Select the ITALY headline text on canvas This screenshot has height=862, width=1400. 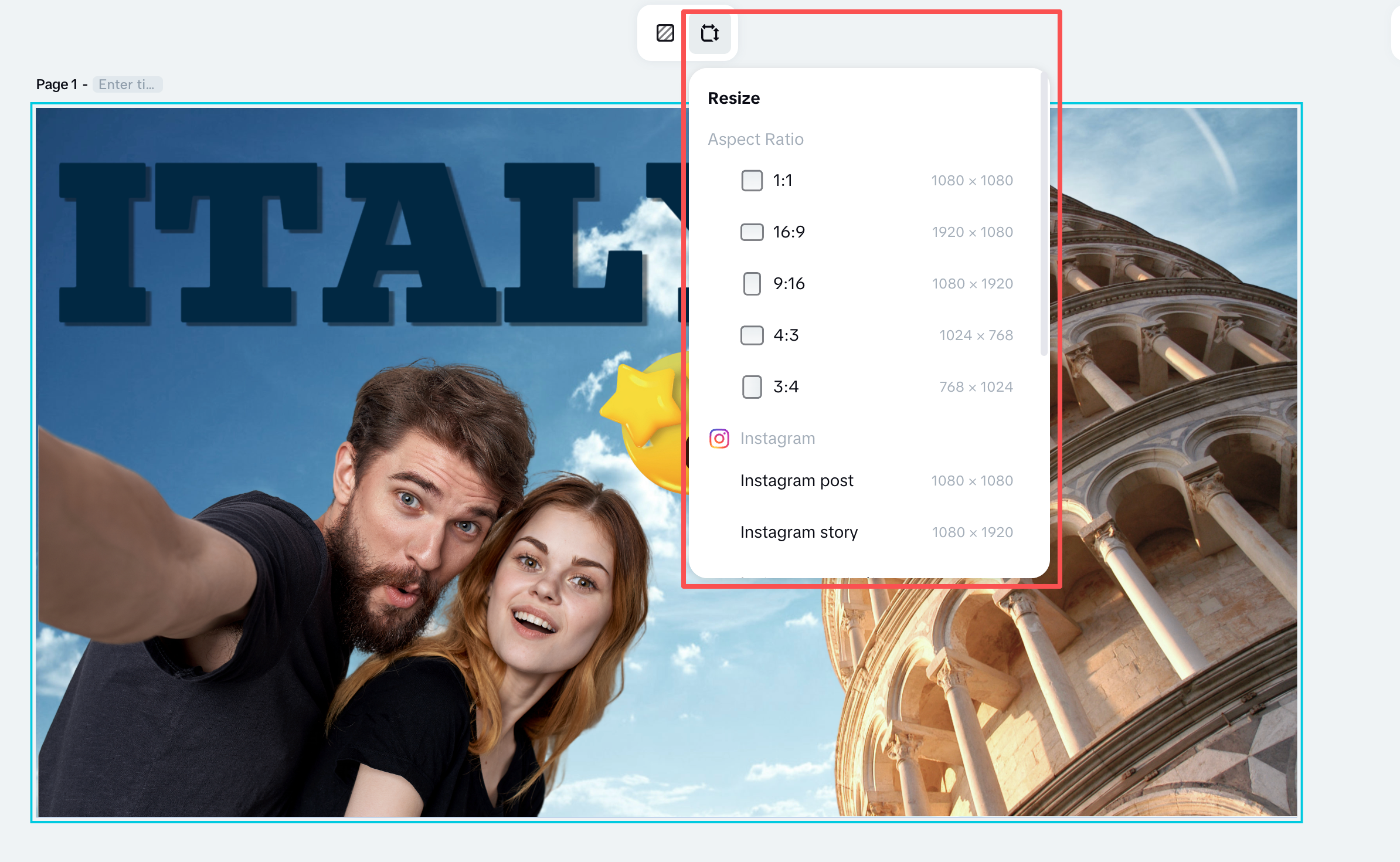tap(352, 246)
